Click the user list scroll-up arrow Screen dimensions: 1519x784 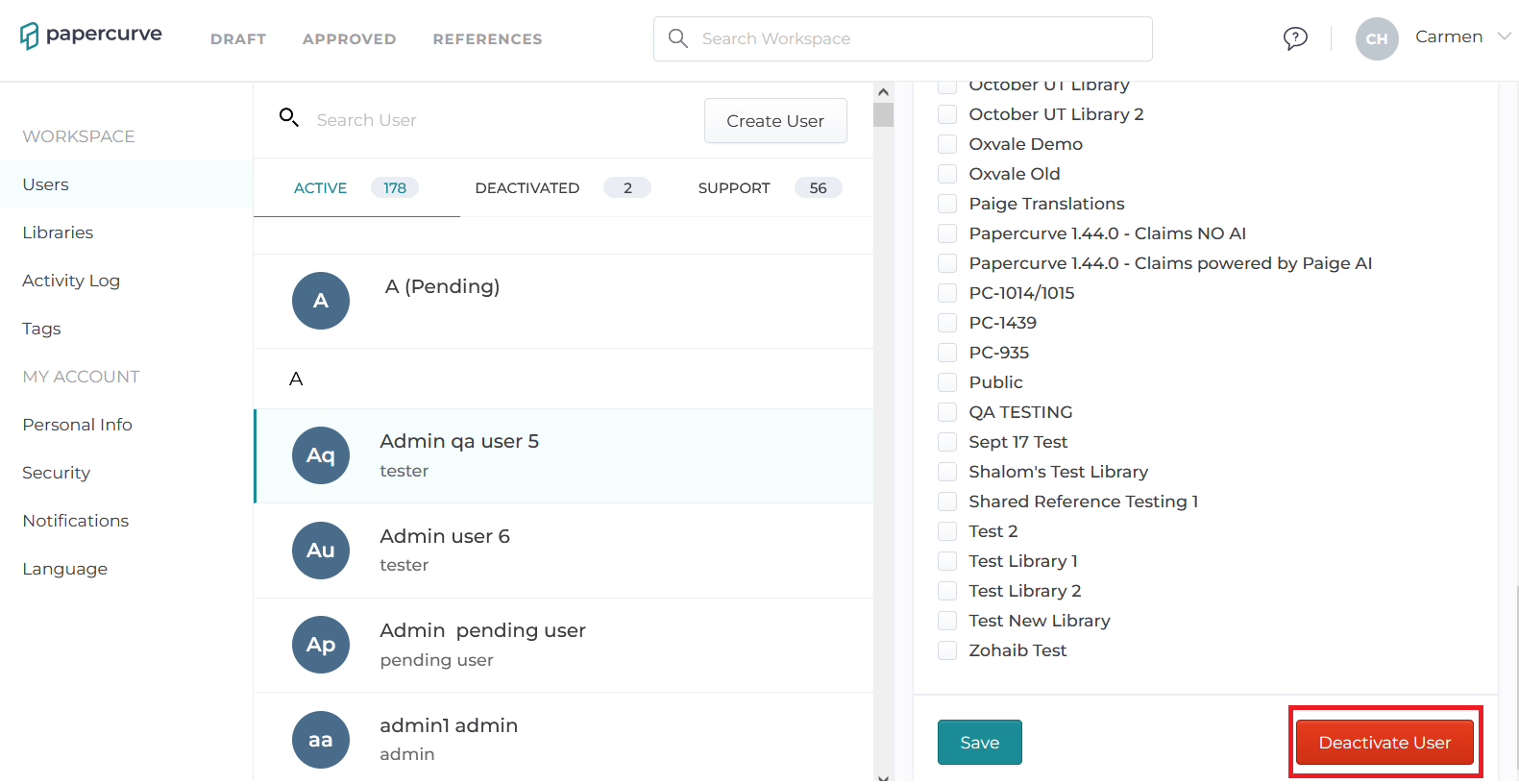883,92
